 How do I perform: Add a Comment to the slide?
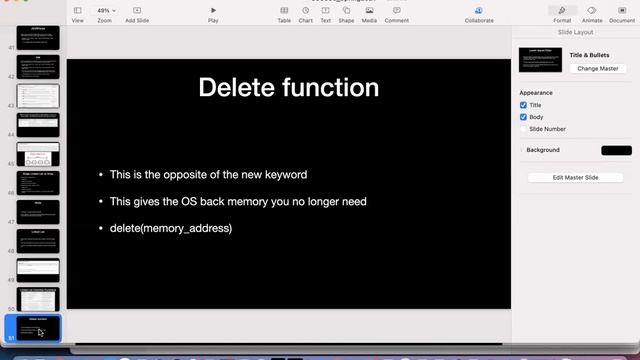tap(396, 10)
